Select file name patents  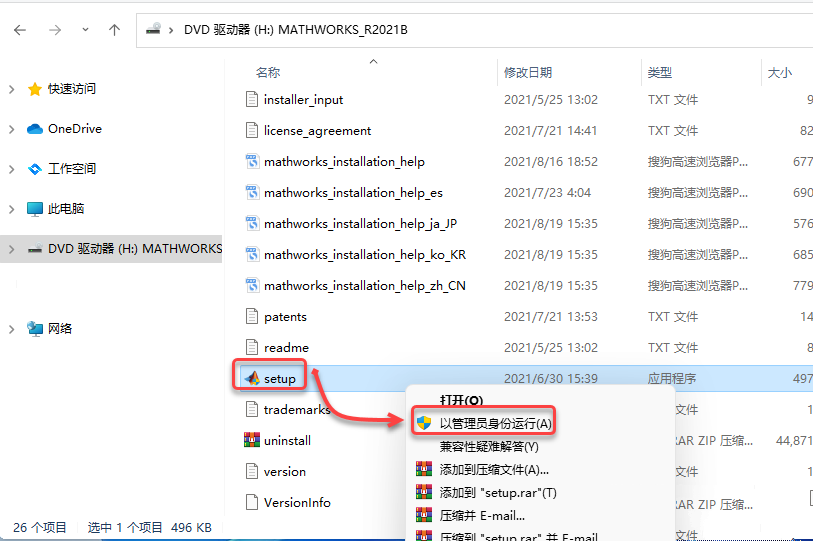[x=285, y=317]
